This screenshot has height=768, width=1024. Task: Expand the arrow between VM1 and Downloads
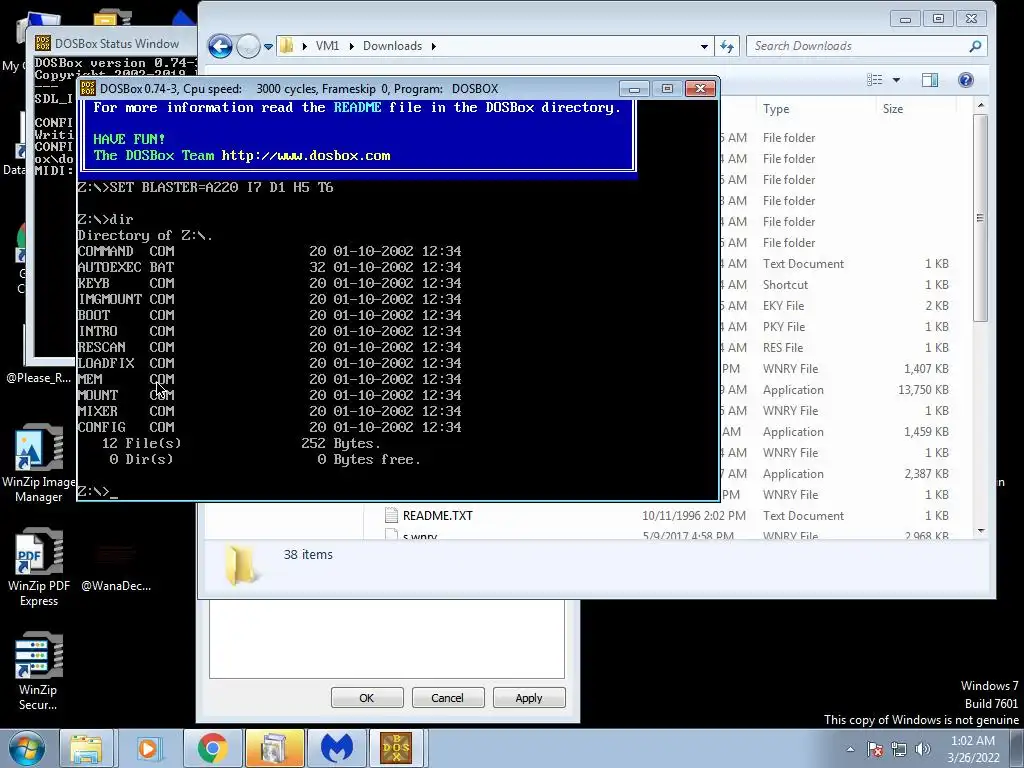click(x=351, y=46)
